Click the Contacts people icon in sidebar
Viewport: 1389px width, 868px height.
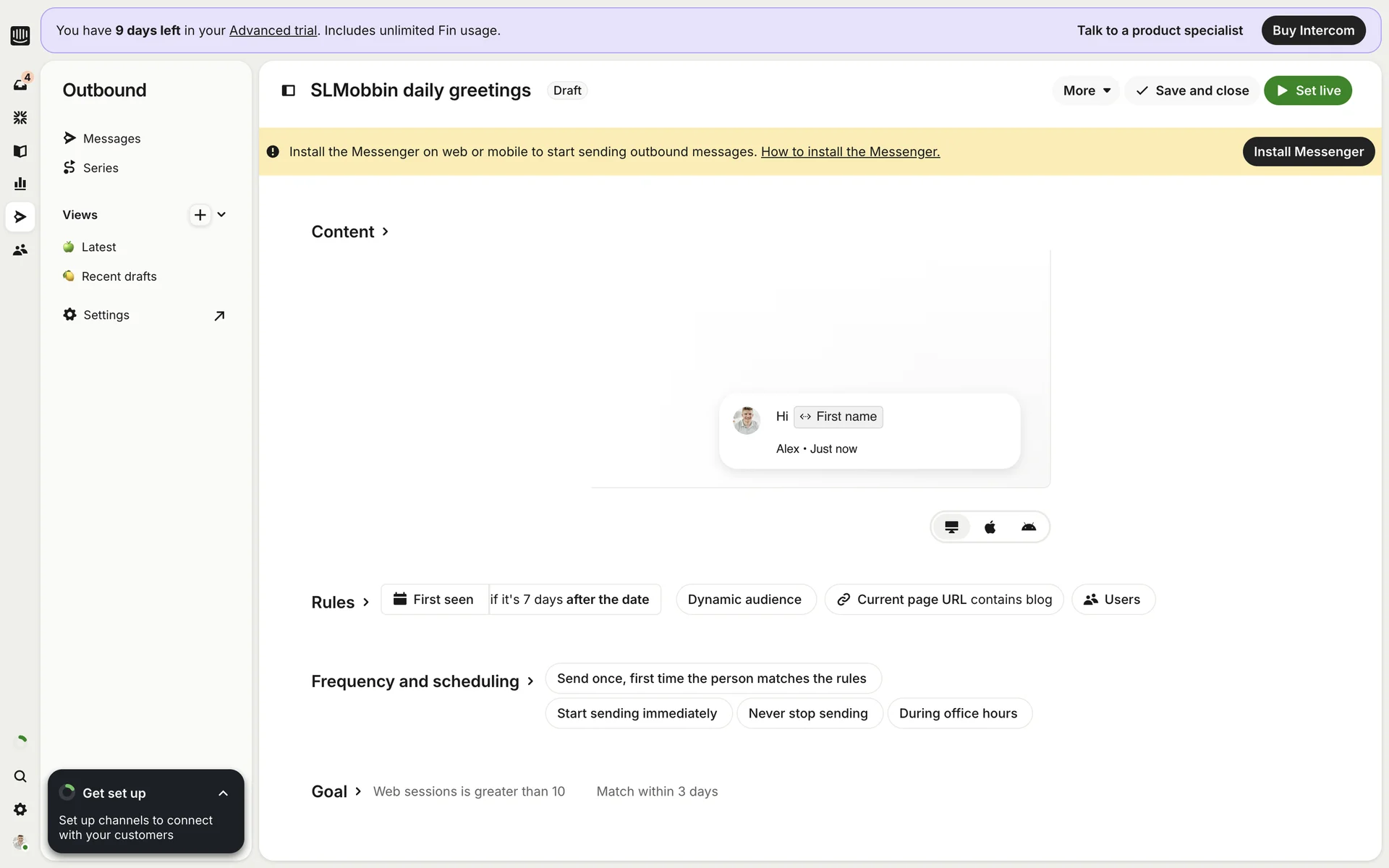[x=20, y=250]
